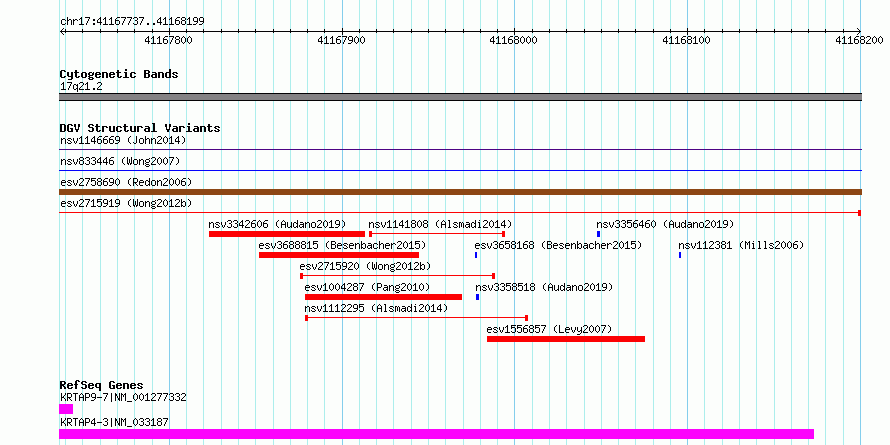Click the 41168000 ruler tick label

point(513,40)
